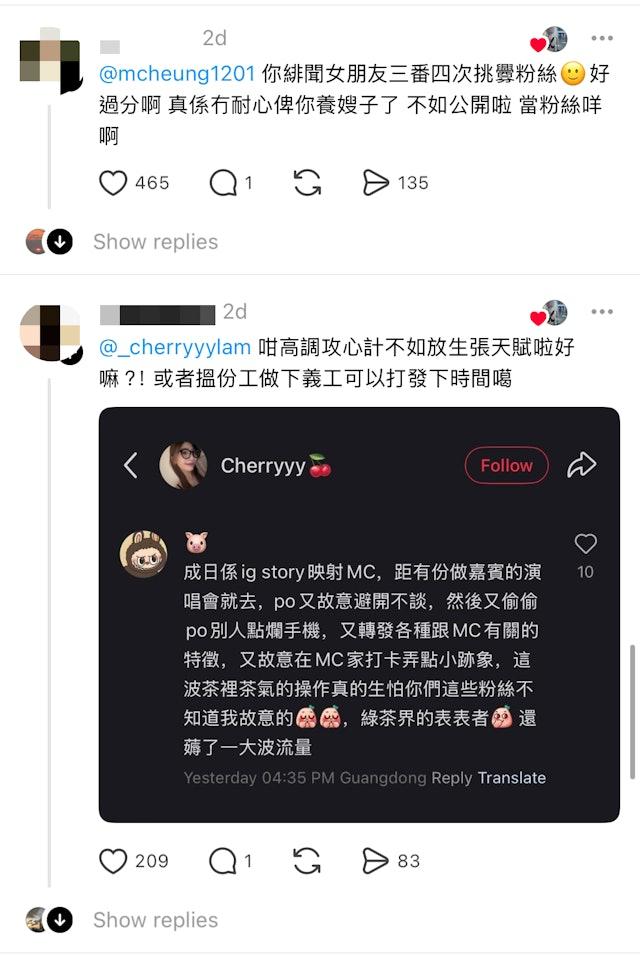Image resolution: width=640 pixels, height=956 pixels.
Task: Open comments on the second post
Action: point(222,861)
